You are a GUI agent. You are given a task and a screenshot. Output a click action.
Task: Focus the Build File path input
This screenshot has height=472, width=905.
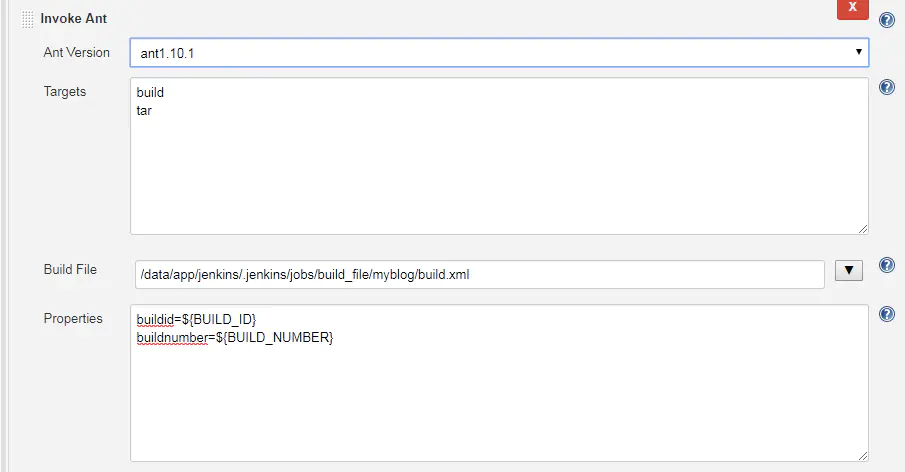click(480, 275)
